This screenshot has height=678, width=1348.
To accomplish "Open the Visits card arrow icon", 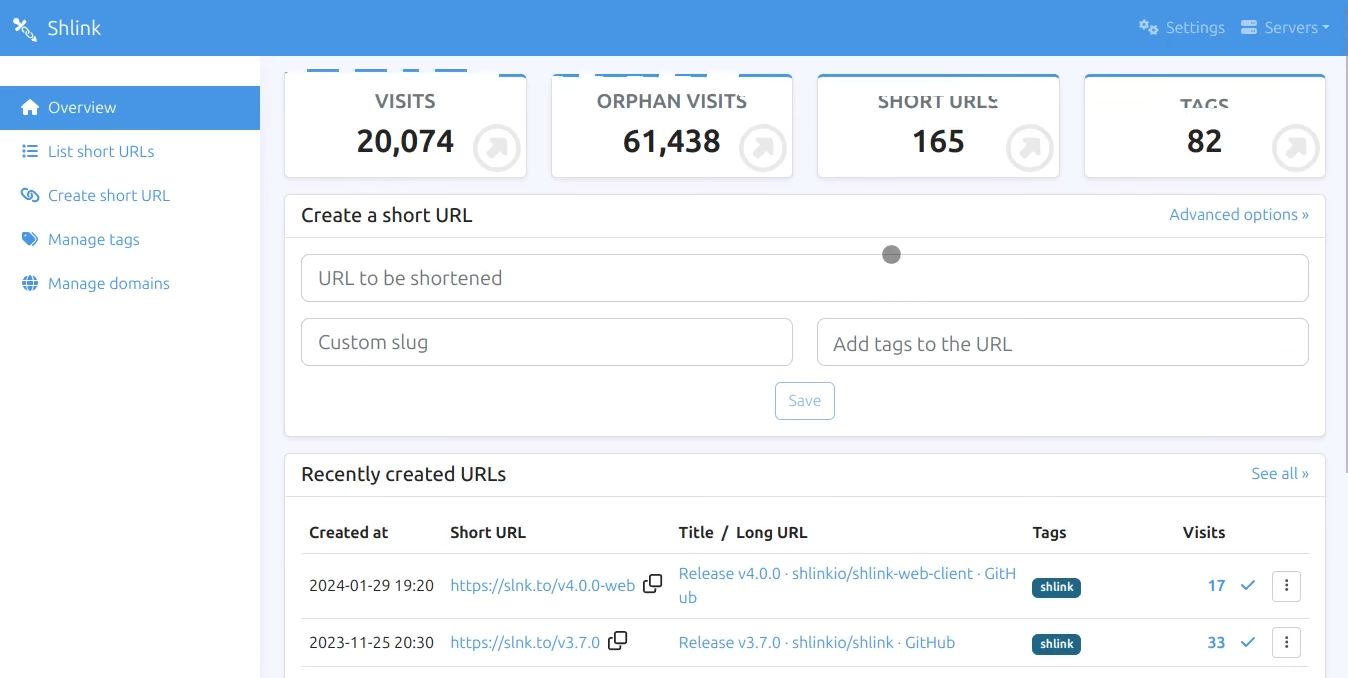I will coord(497,149).
